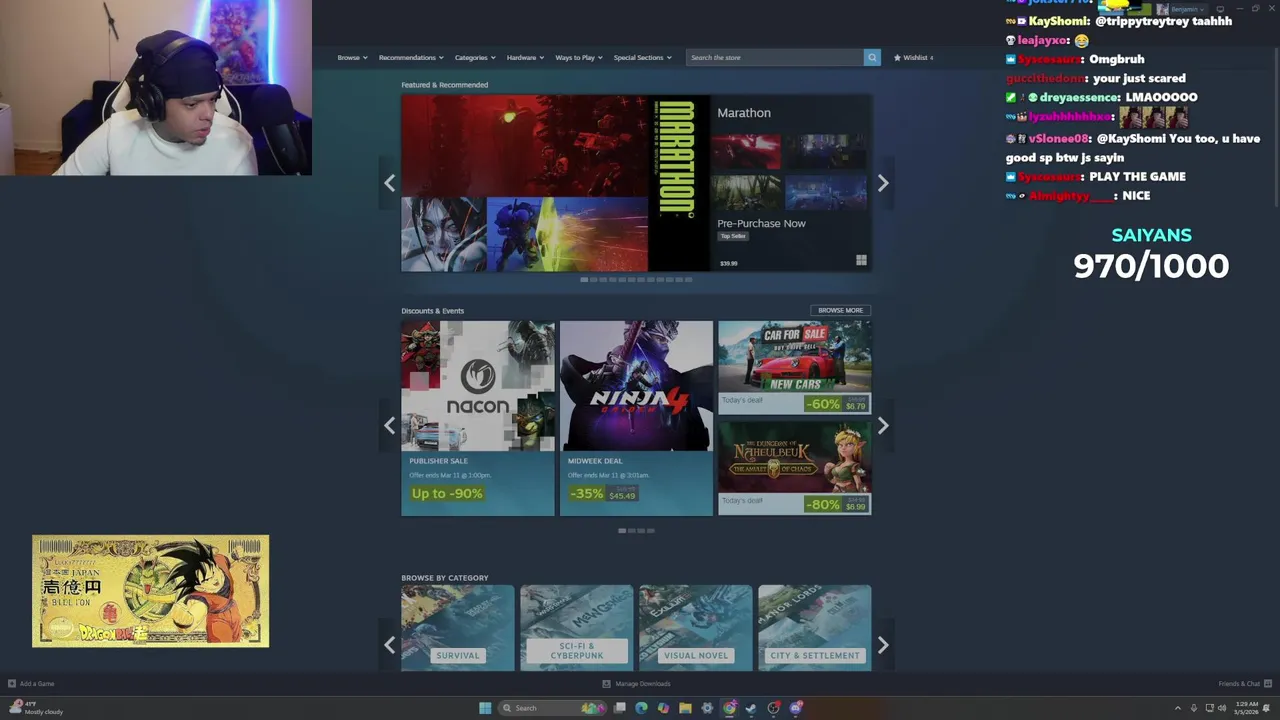The image size is (1280, 720).
Task: Open the Dungeon of Naheulbeuk deal card
Action: pos(795,468)
